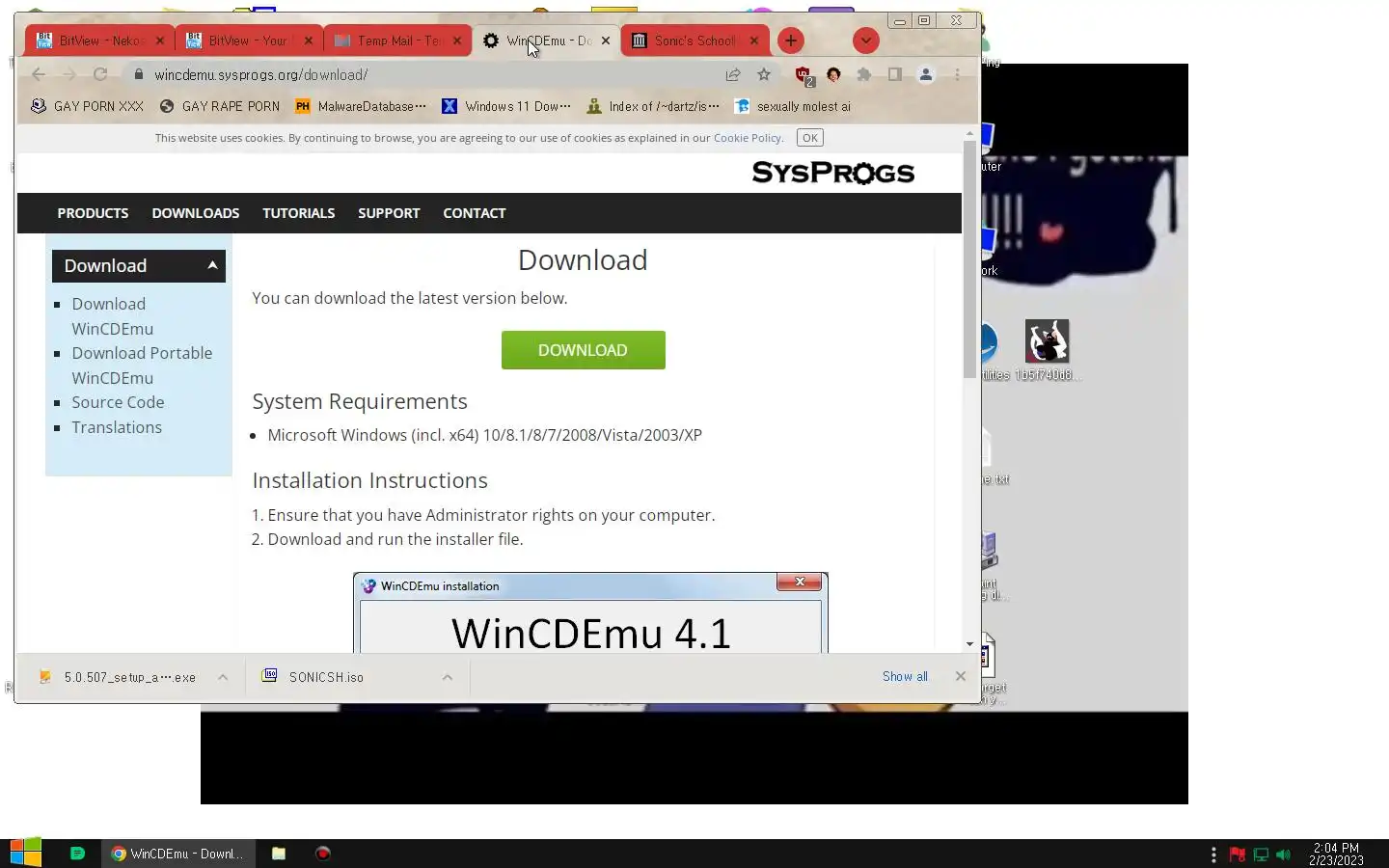Viewport: 1389px width, 868px height.
Task: Close the downloads bar
Action: [961, 676]
